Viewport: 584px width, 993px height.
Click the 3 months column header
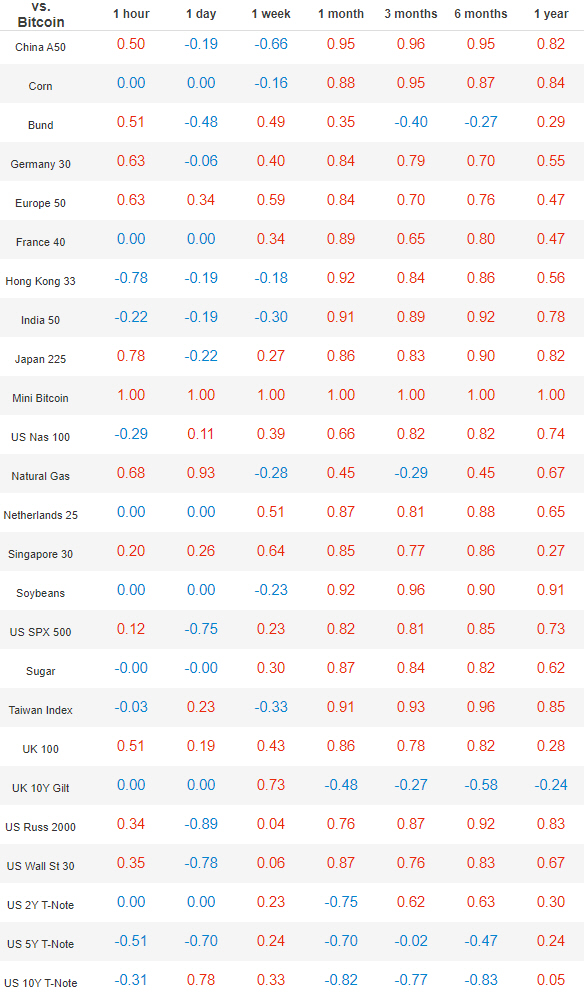click(411, 13)
